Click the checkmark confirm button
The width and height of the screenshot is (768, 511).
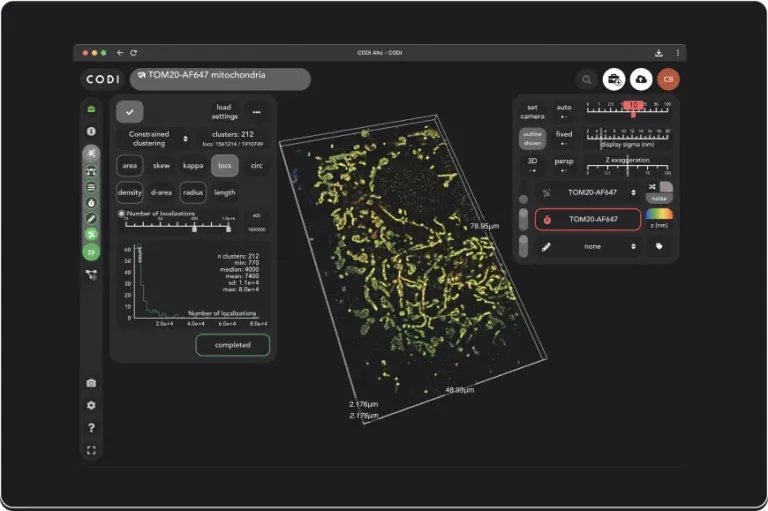[130, 112]
